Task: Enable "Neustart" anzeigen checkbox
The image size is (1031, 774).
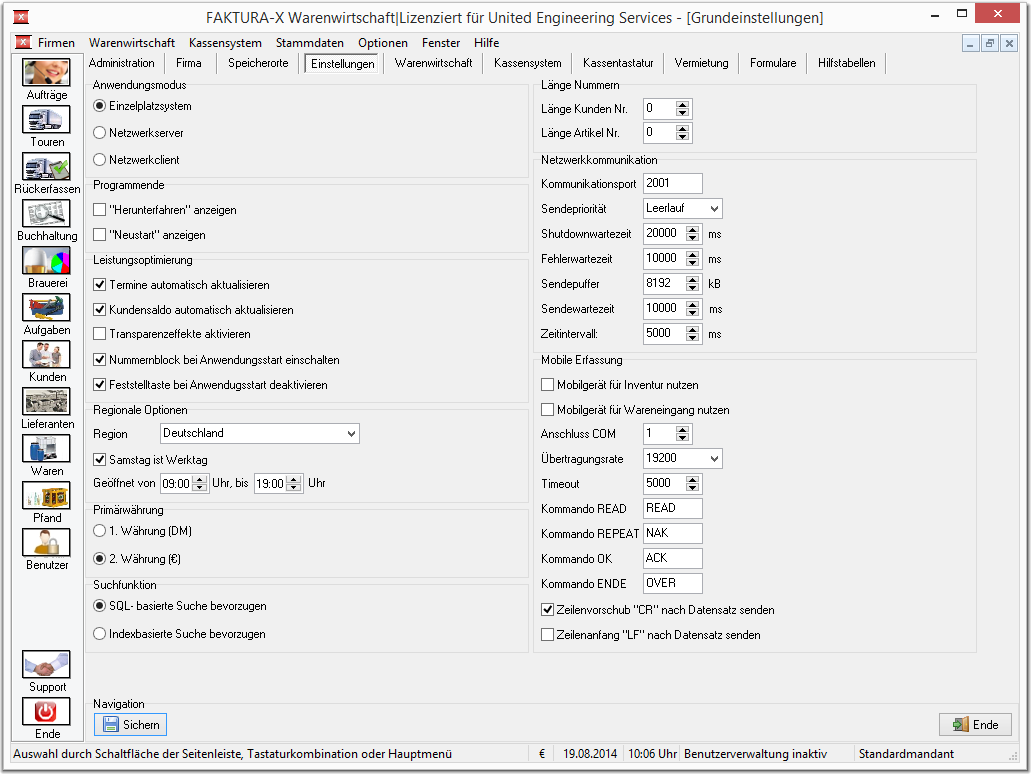Action: coord(99,235)
